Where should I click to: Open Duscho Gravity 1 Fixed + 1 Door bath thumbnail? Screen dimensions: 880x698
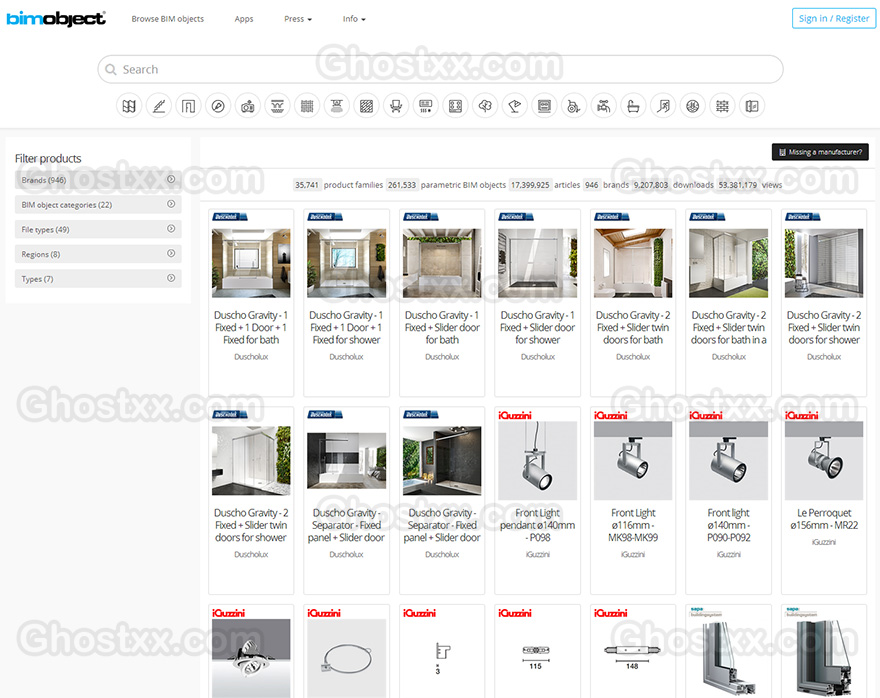(x=251, y=263)
